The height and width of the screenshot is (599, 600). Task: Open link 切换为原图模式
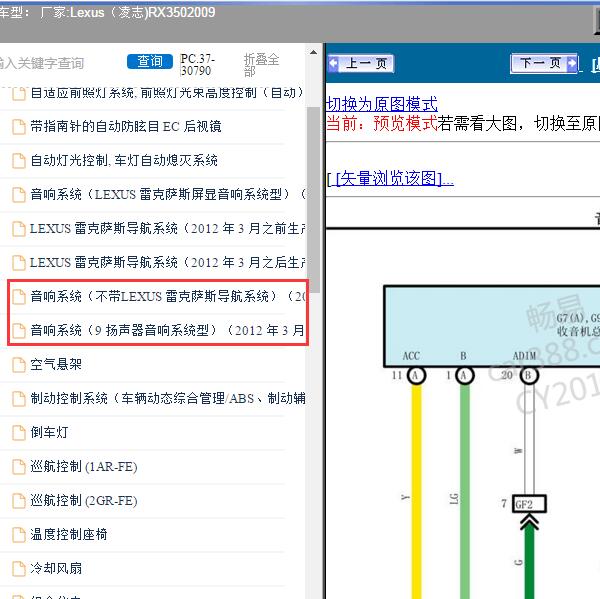tap(382, 104)
